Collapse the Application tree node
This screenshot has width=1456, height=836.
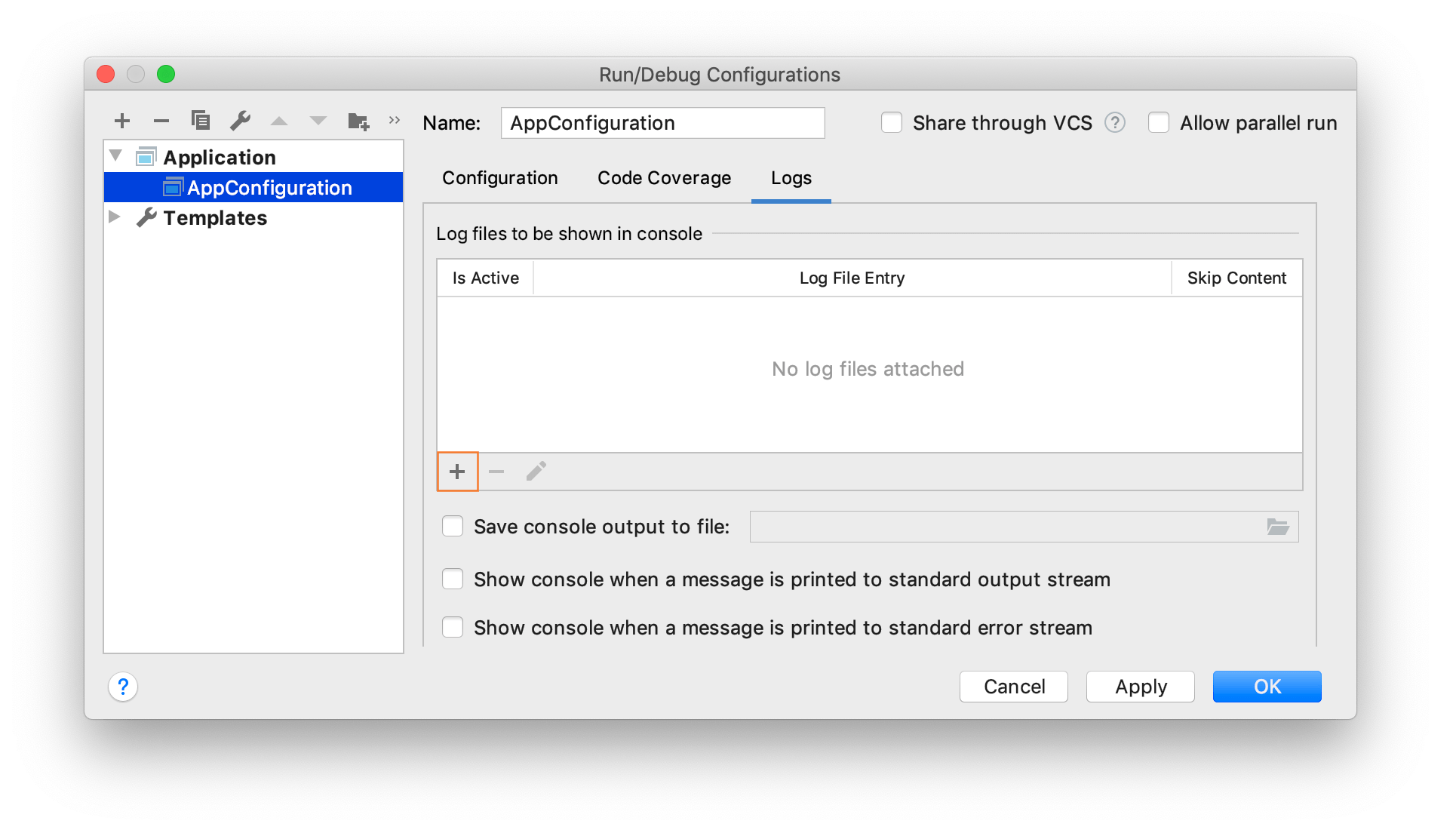(116, 156)
